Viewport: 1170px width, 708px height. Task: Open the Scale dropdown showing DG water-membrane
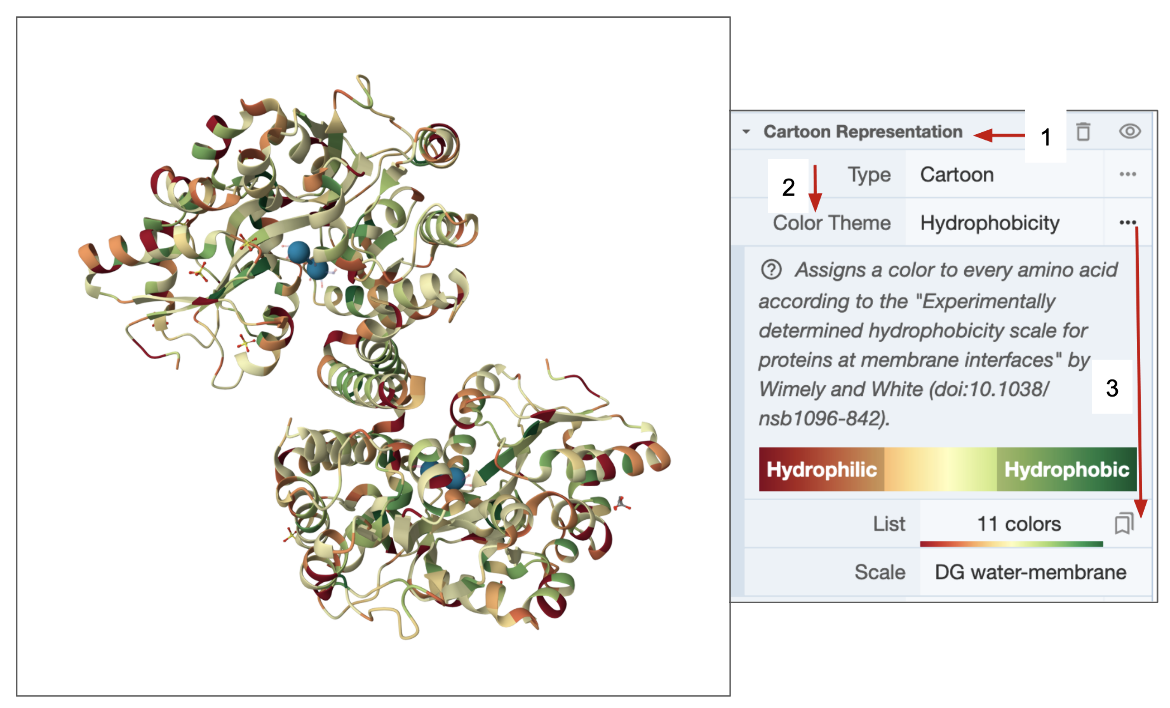click(1030, 573)
